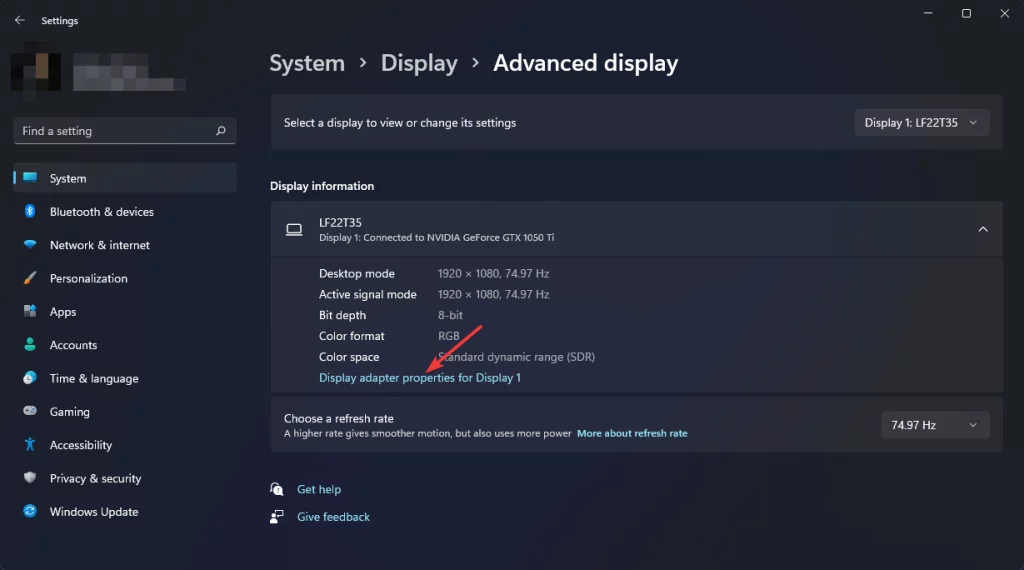Image resolution: width=1024 pixels, height=570 pixels.
Task: Click Standard dynamic range (SDR) text
Action: 516,356
